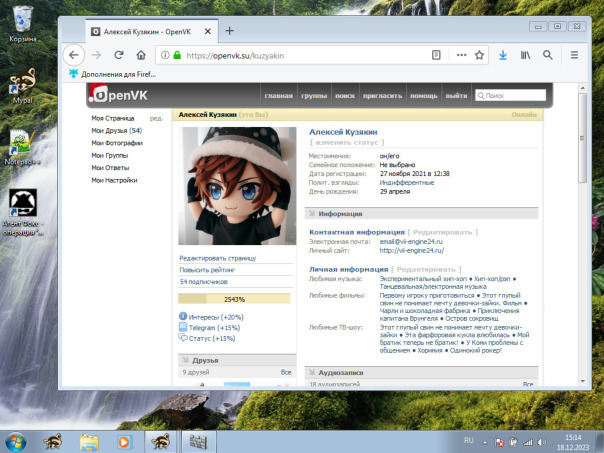Open группы in the OpenVK top menu
This screenshot has width=604, height=453.
[x=314, y=96]
